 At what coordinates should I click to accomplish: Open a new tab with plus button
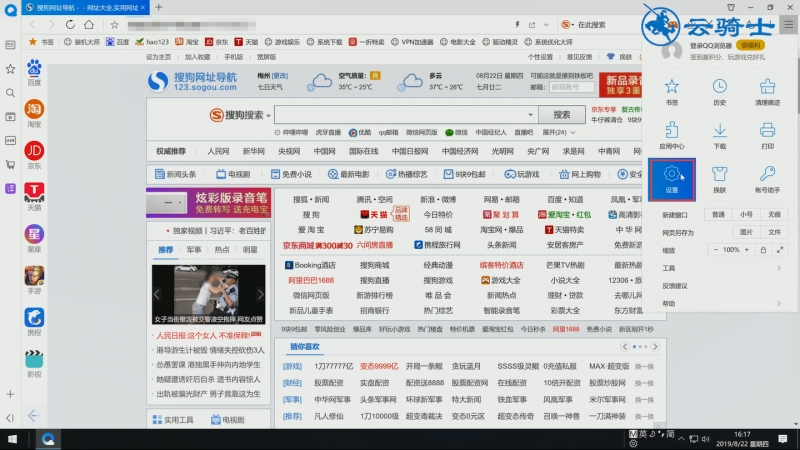[x=159, y=7]
